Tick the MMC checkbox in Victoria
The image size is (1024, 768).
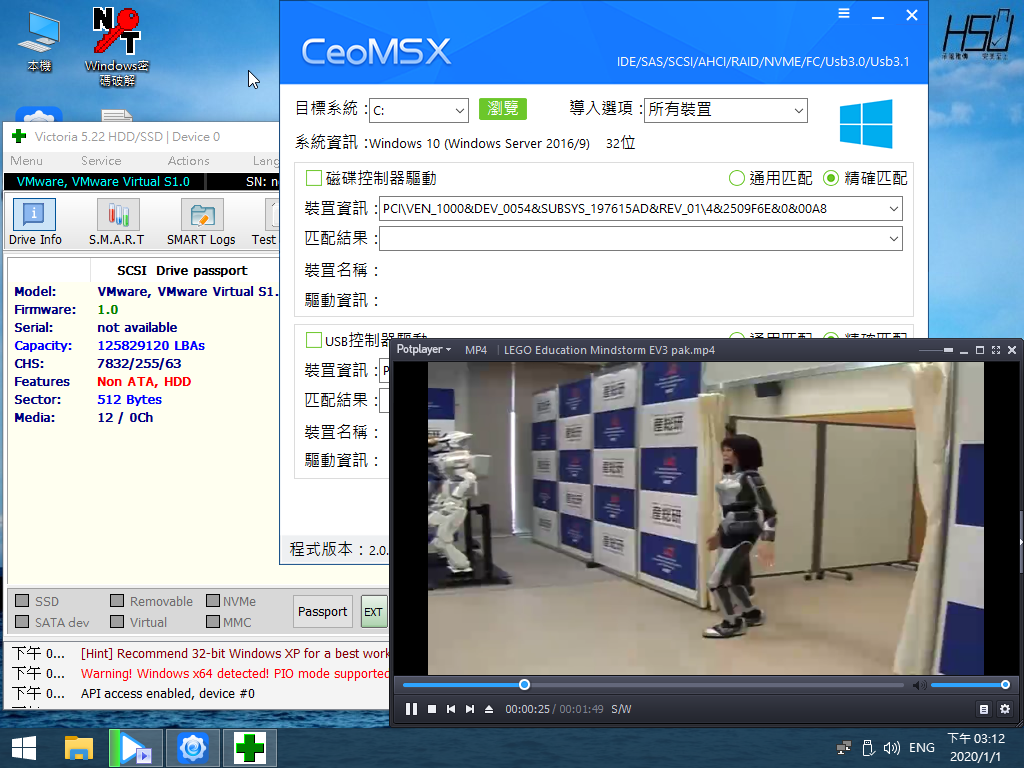click(213, 622)
